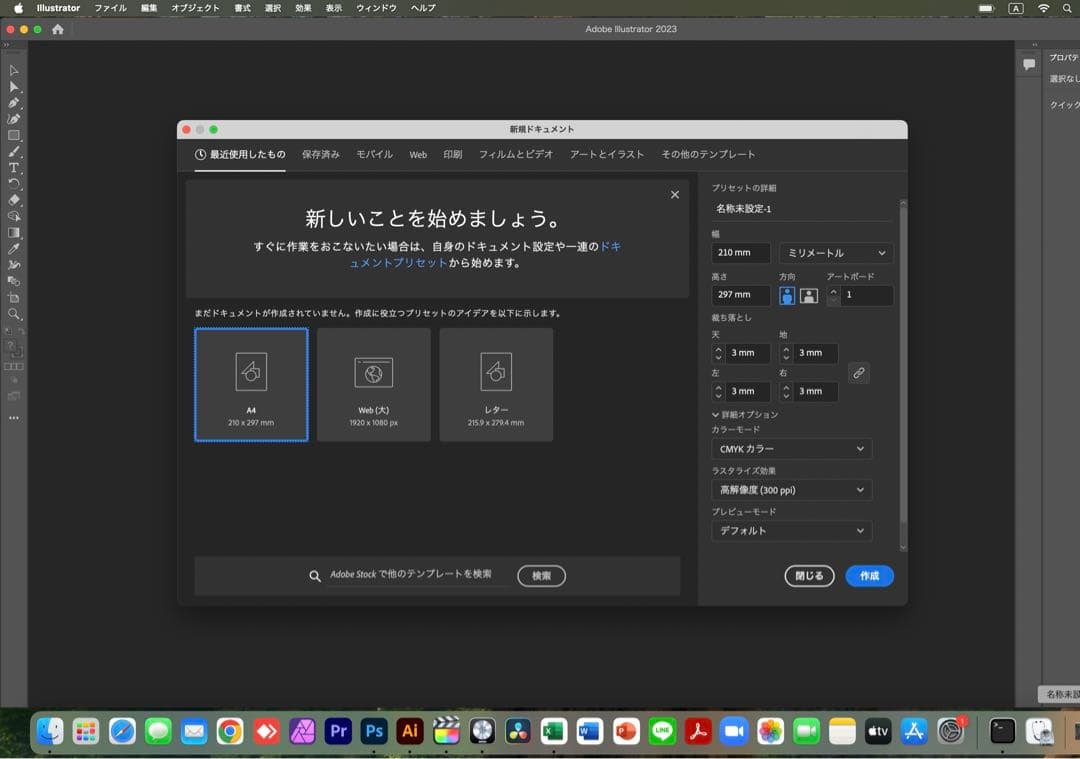Screen dimensions: 1080x759
Task: Select the Pen tool
Action: tap(14, 103)
